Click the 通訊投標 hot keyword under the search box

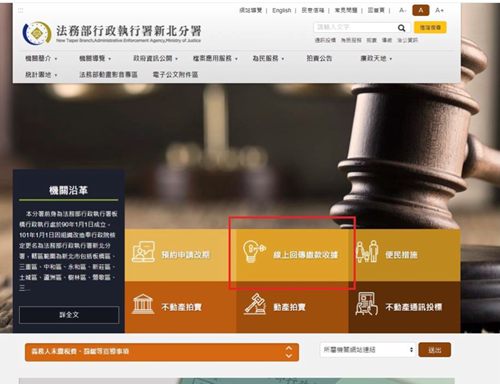325,40
